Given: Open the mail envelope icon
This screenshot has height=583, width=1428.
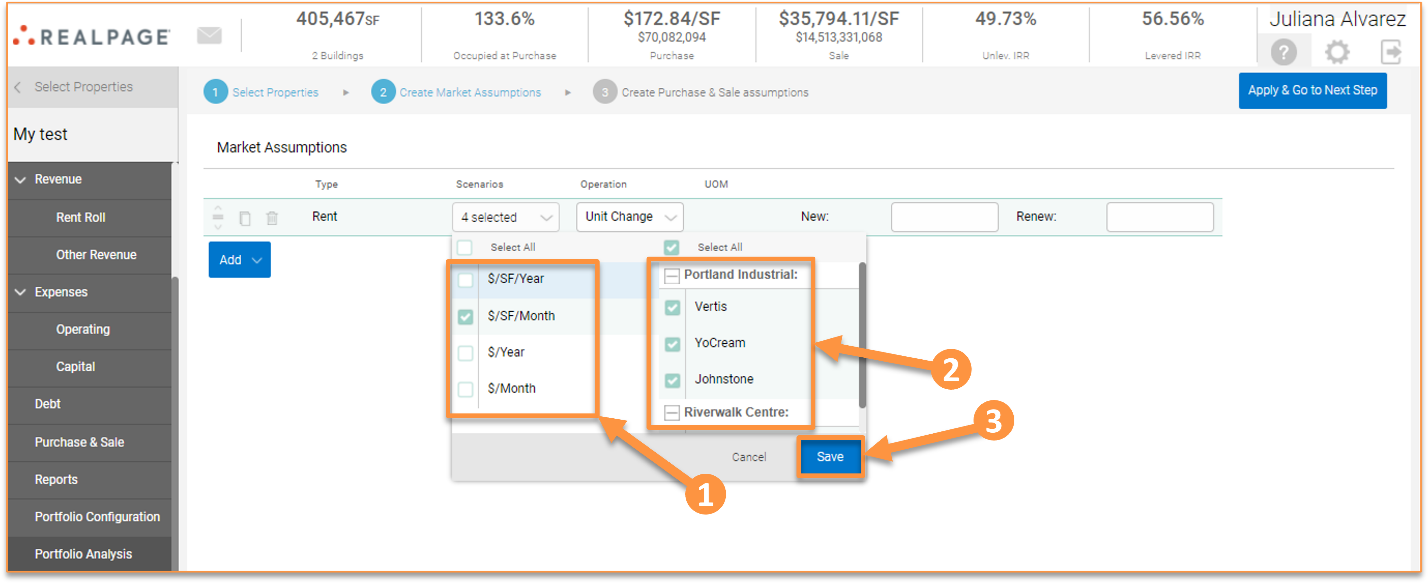Looking at the screenshot, I should point(209,36).
